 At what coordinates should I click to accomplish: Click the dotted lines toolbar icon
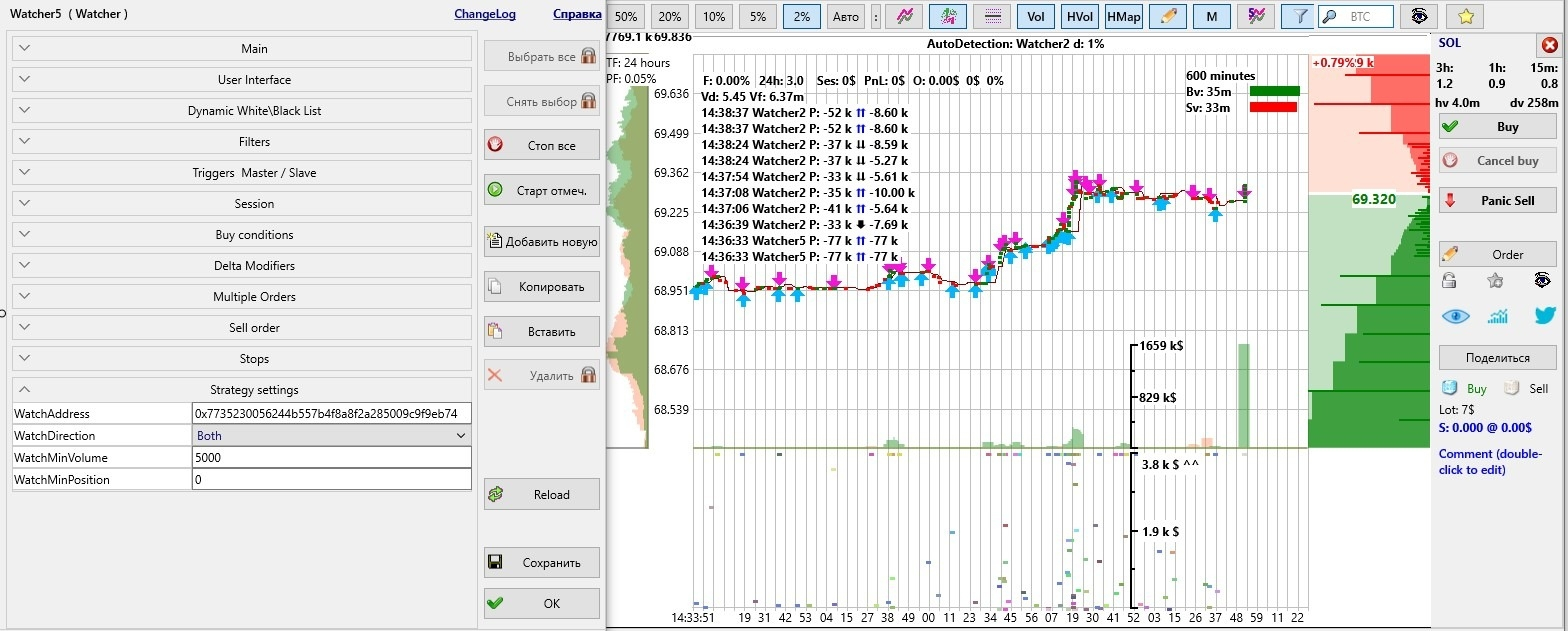992,16
